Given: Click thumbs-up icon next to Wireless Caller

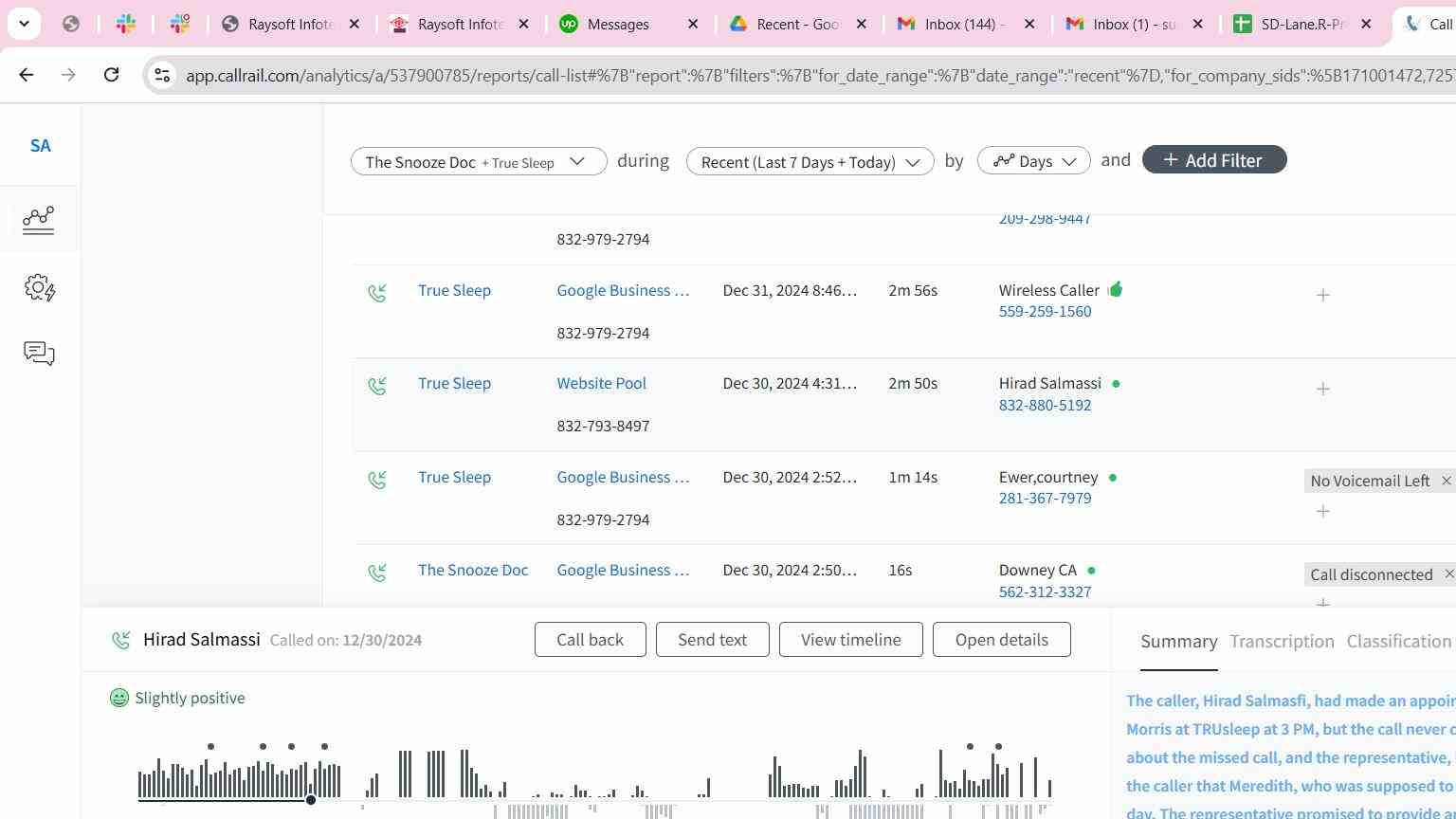Looking at the screenshot, I should pos(1115,289).
